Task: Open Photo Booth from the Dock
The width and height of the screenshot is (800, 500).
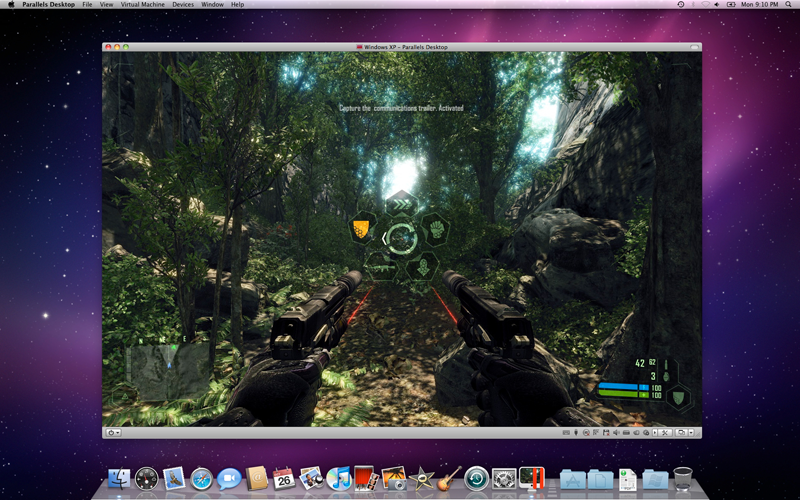Action: coord(366,479)
